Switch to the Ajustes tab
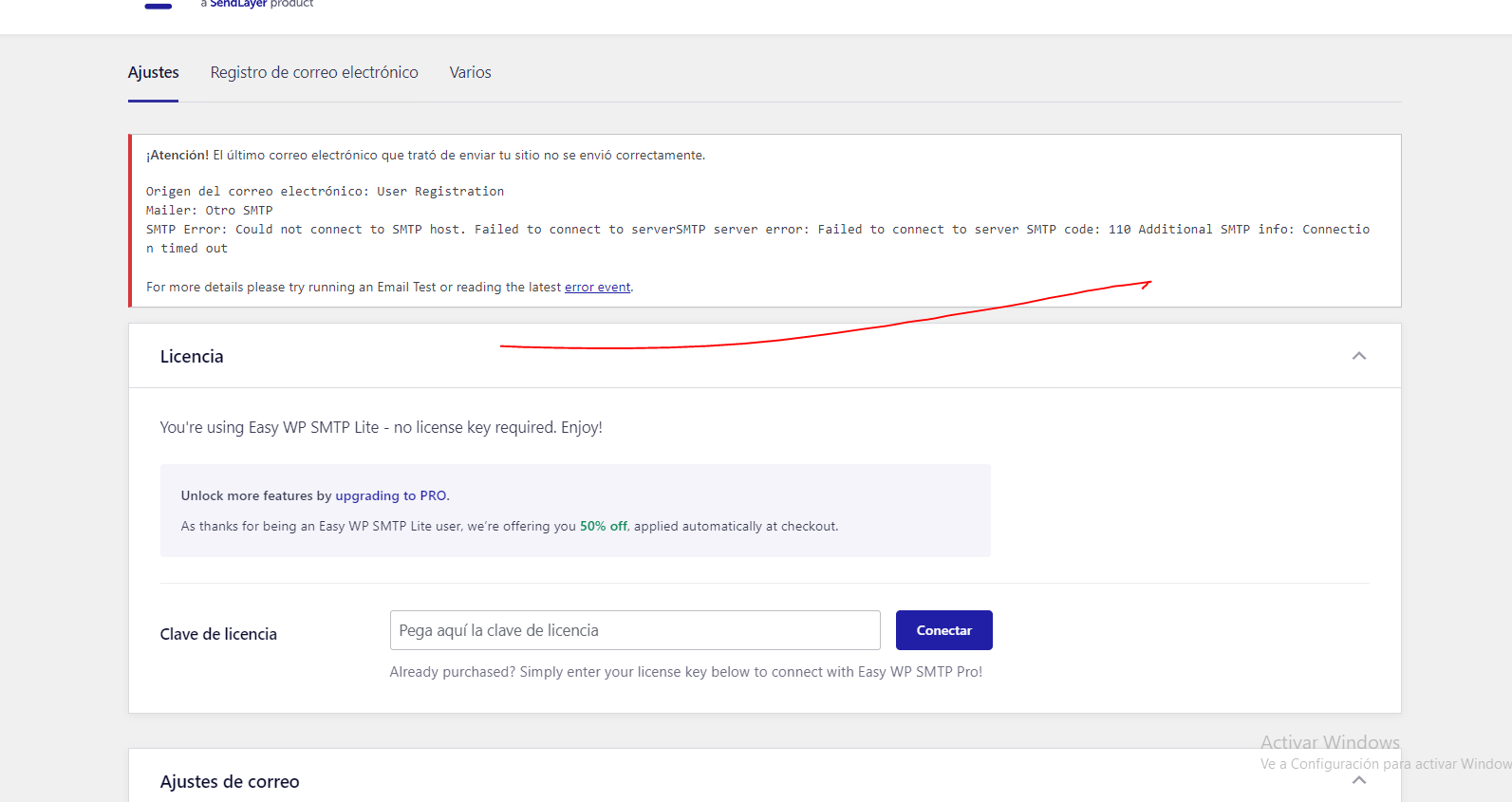Image resolution: width=1512 pixels, height=802 pixels. 153,72
